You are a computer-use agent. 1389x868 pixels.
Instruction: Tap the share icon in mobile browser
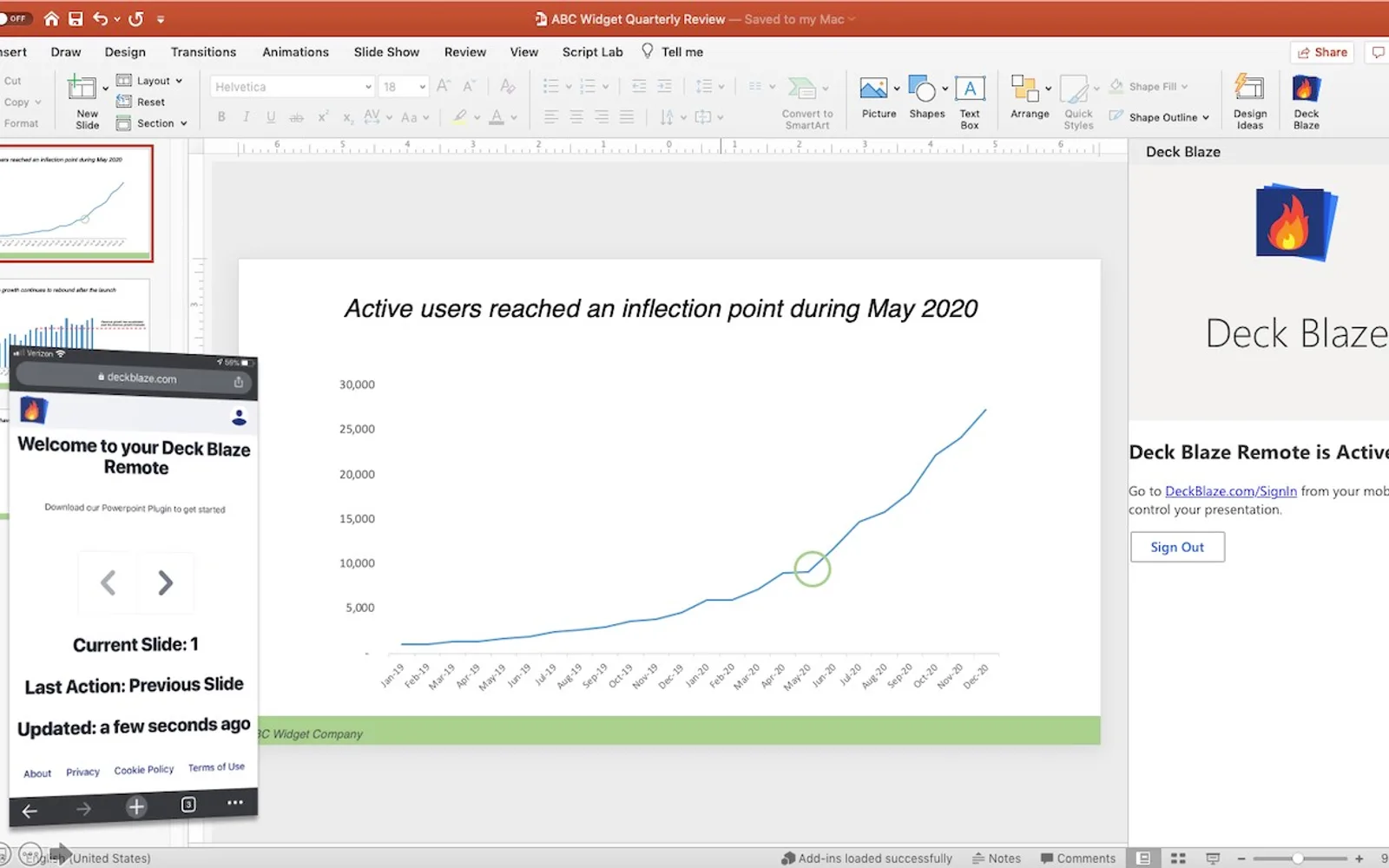[239, 382]
